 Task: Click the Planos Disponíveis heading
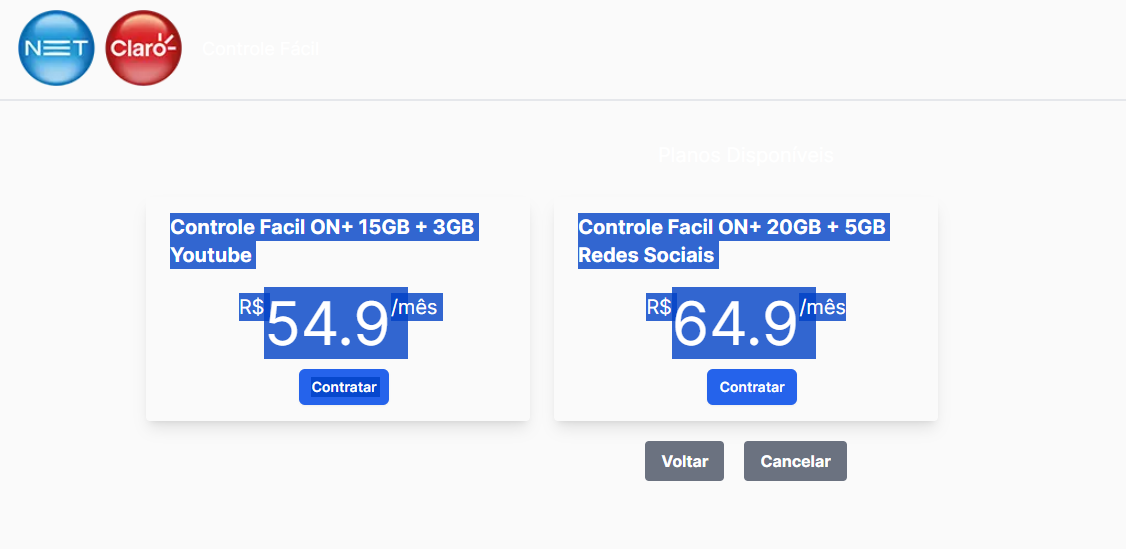(x=745, y=155)
